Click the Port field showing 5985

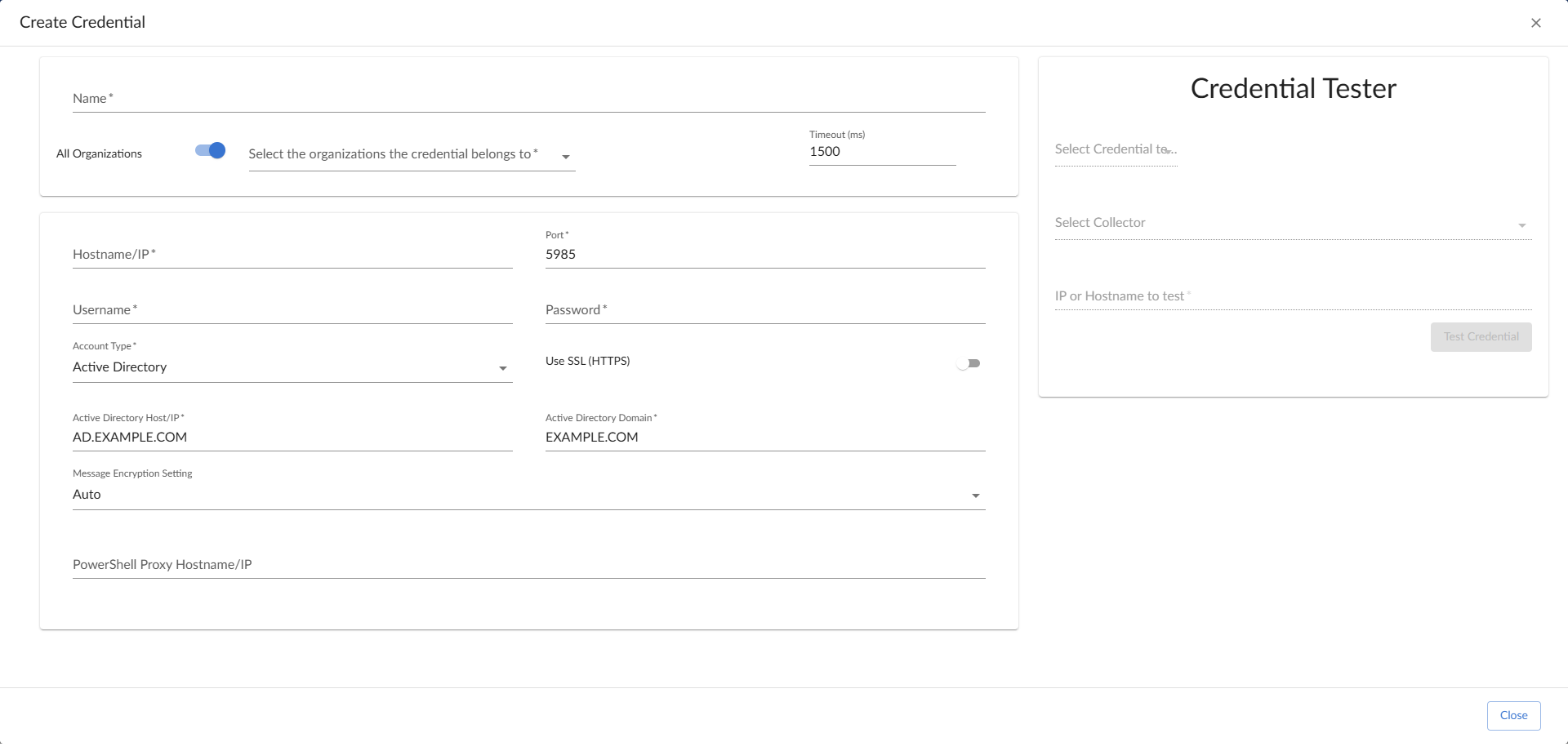764,255
